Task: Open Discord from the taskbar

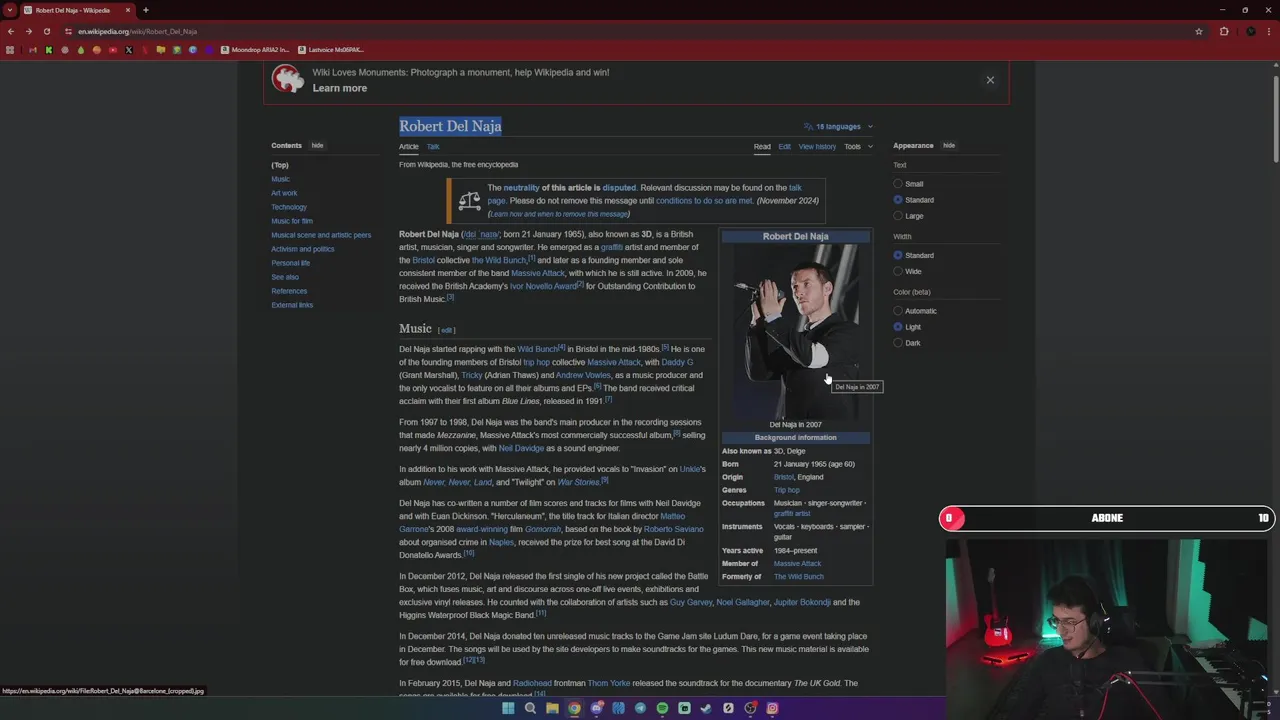Action: (597, 708)
